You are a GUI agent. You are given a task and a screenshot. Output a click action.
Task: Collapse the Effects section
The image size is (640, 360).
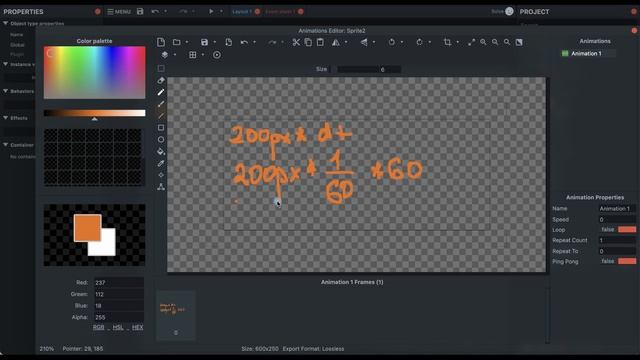6,118
